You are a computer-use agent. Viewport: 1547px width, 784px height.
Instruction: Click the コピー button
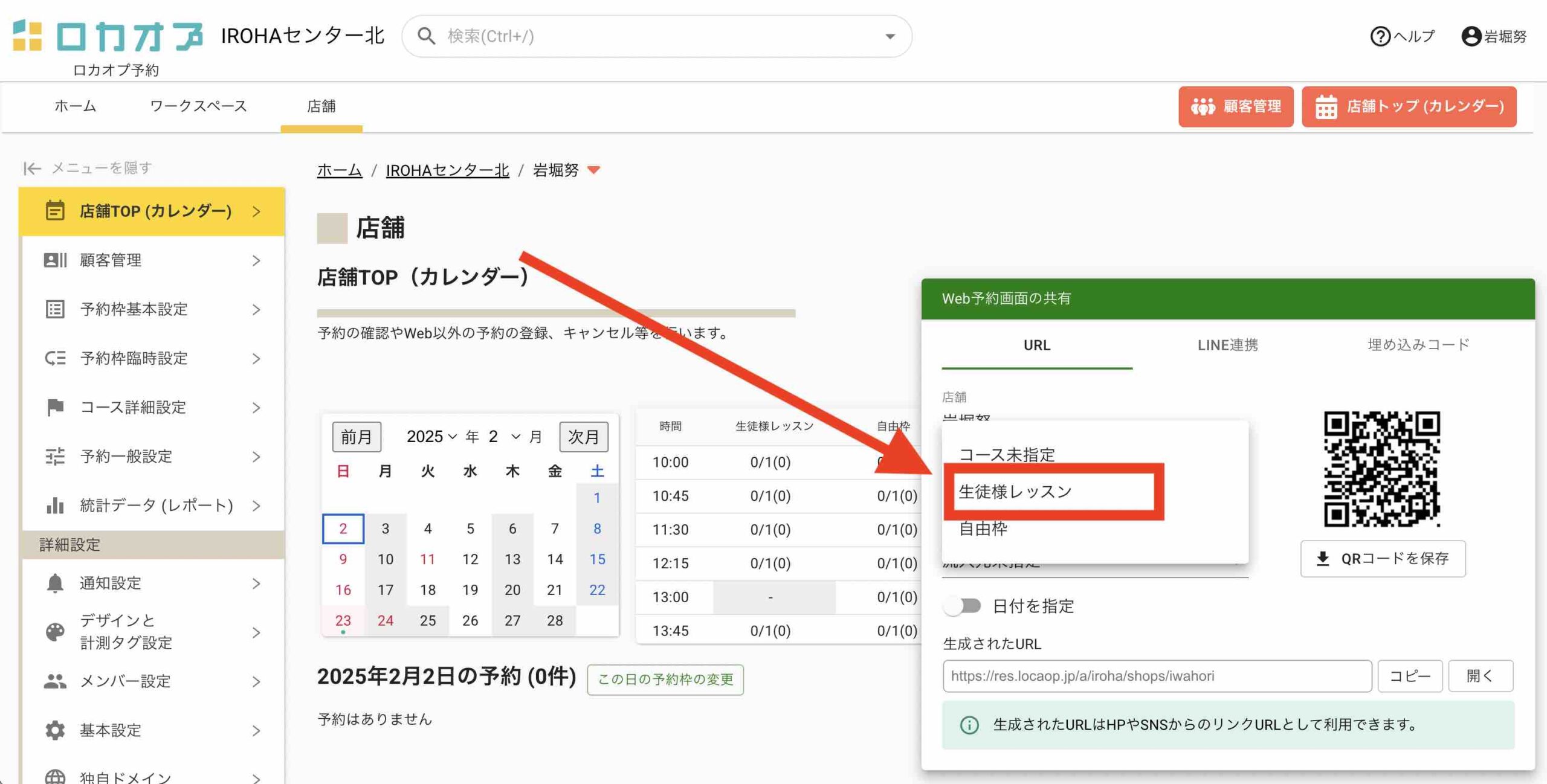coord(1410,676)
